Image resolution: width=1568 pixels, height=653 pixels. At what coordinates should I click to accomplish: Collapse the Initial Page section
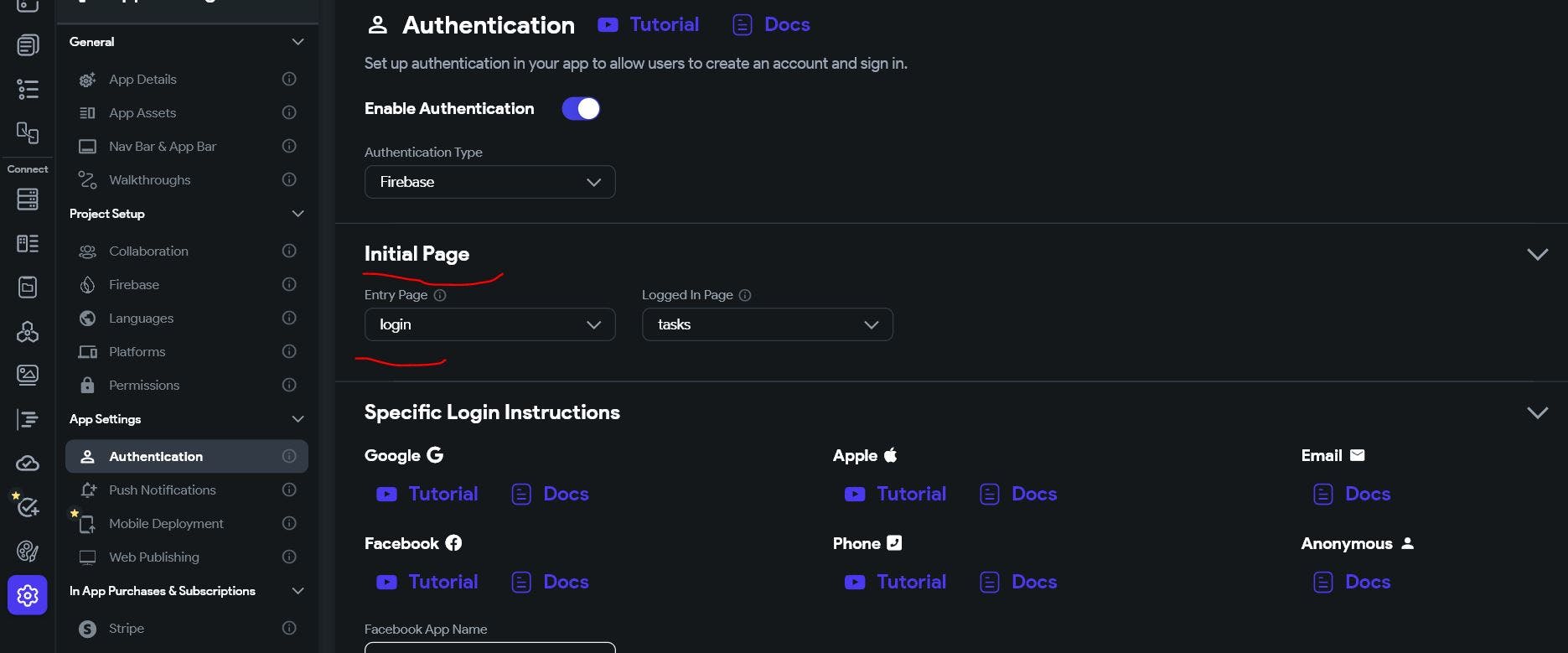point(1537,254)
